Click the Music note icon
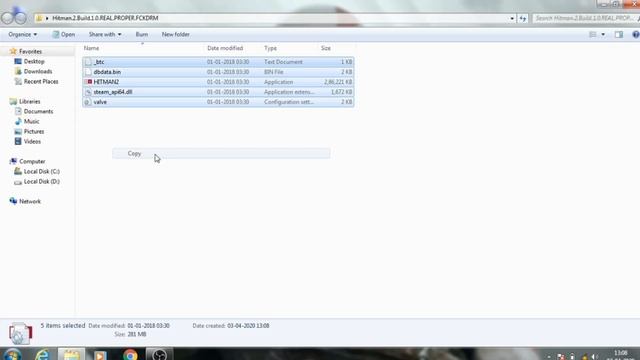 coord(18,121)
